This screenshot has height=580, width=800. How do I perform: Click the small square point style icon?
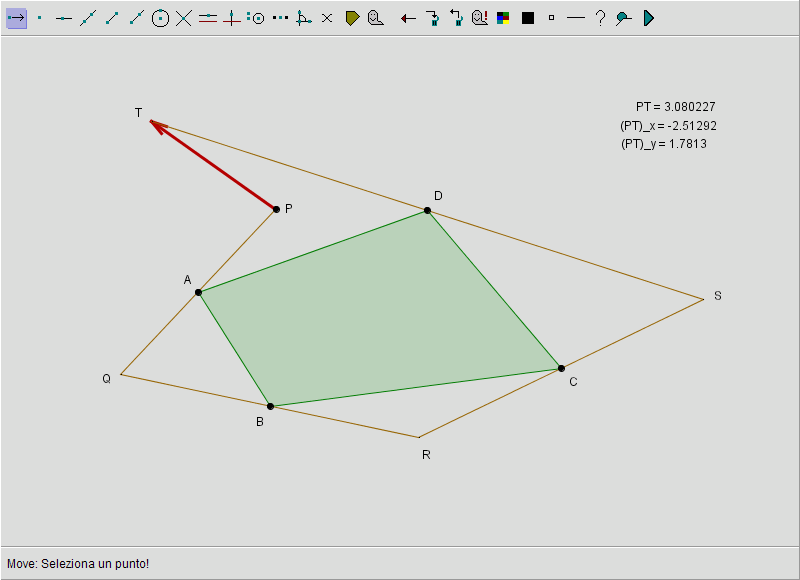(x=552, y=18)
